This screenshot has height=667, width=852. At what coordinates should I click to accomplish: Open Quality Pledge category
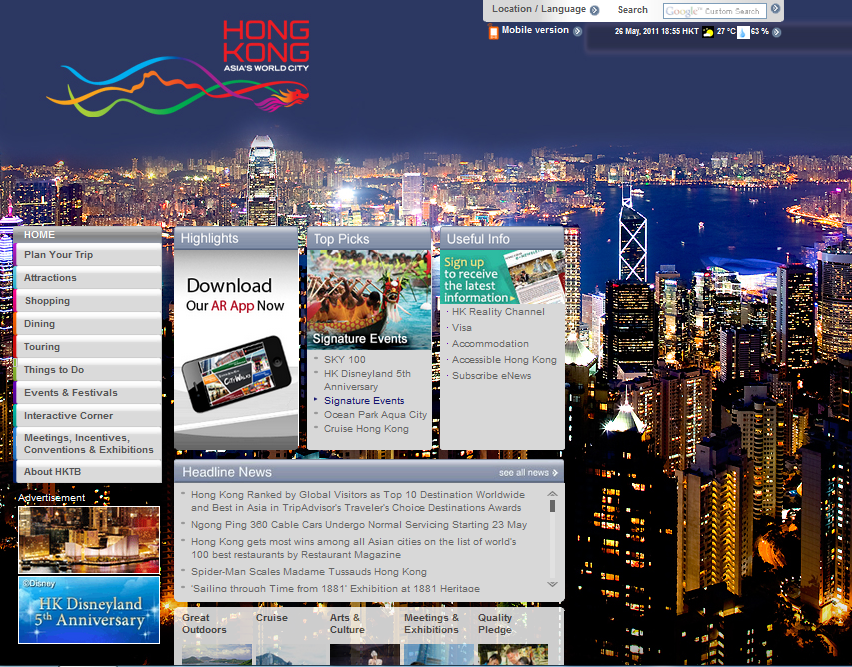(495, 624)
